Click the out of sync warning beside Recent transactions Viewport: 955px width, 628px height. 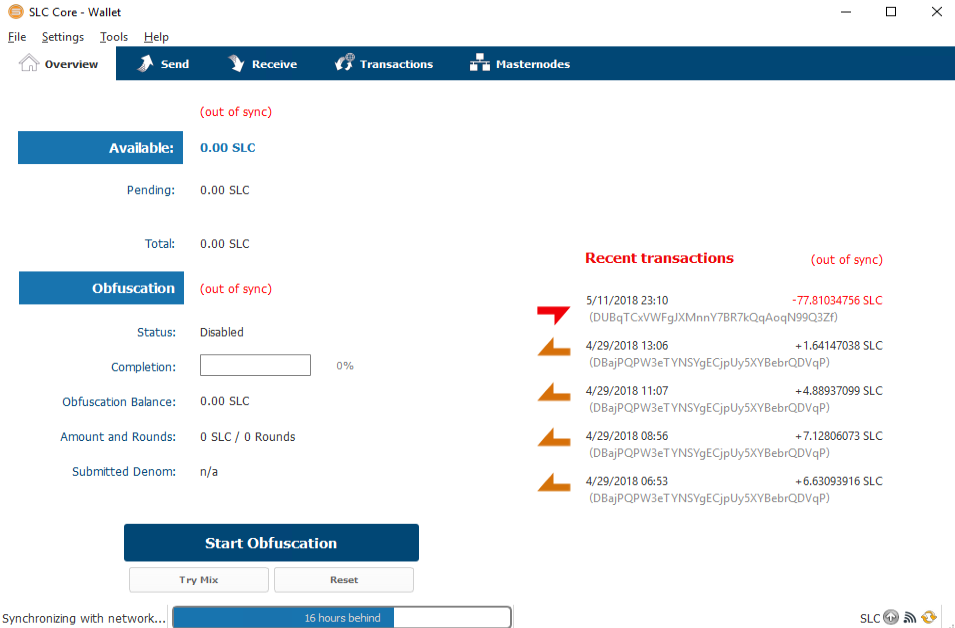(847, 259)
